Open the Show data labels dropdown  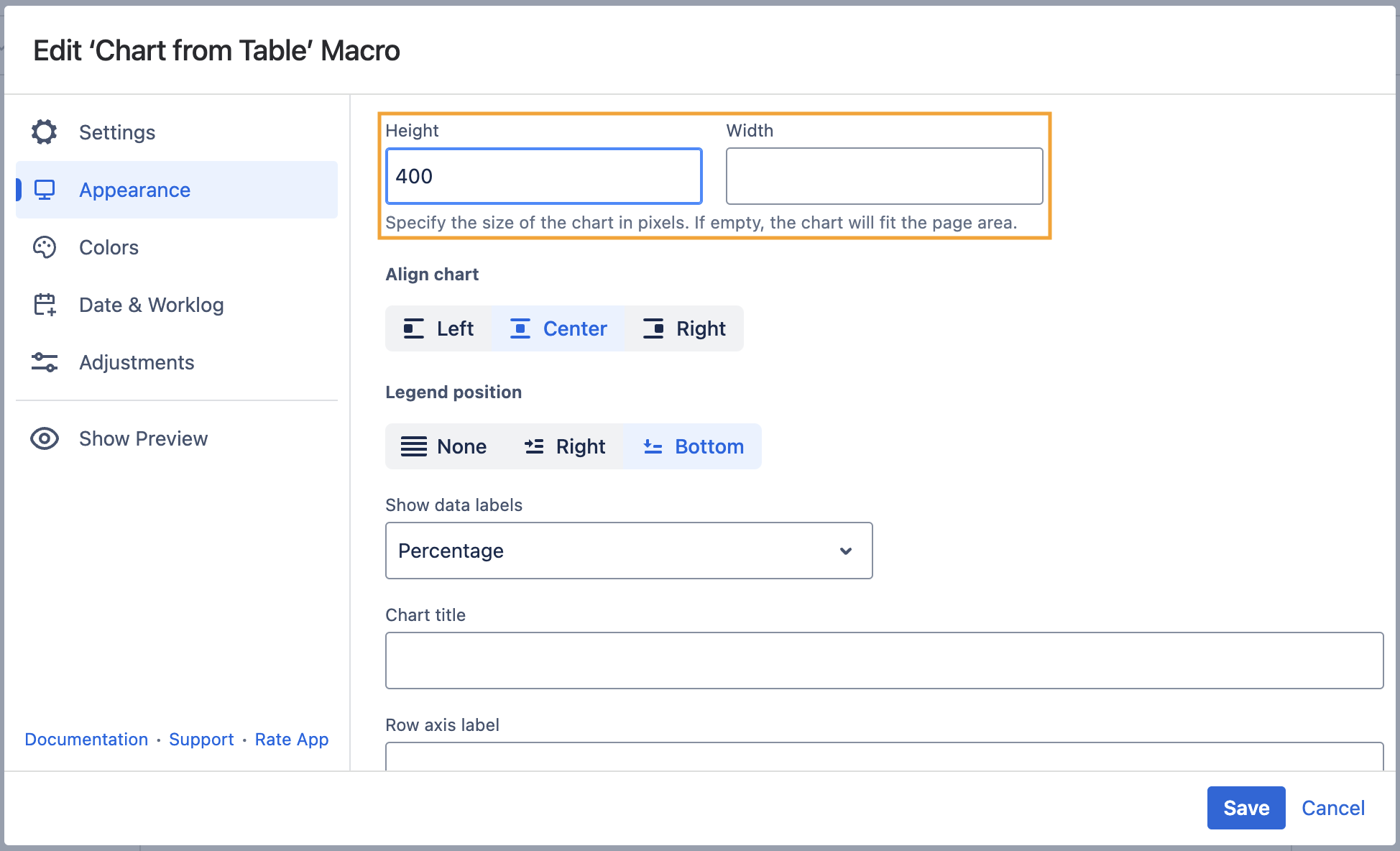pos(629,551)
